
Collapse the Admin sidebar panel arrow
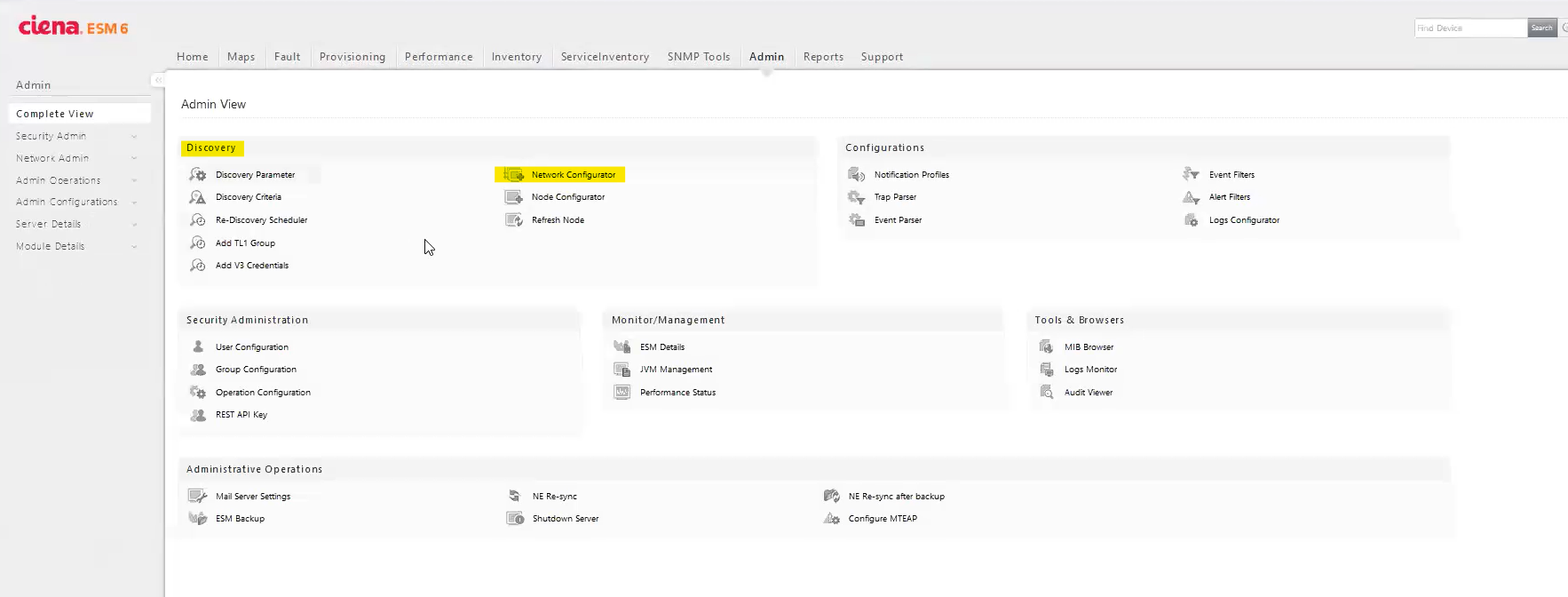tap(158, 80)
